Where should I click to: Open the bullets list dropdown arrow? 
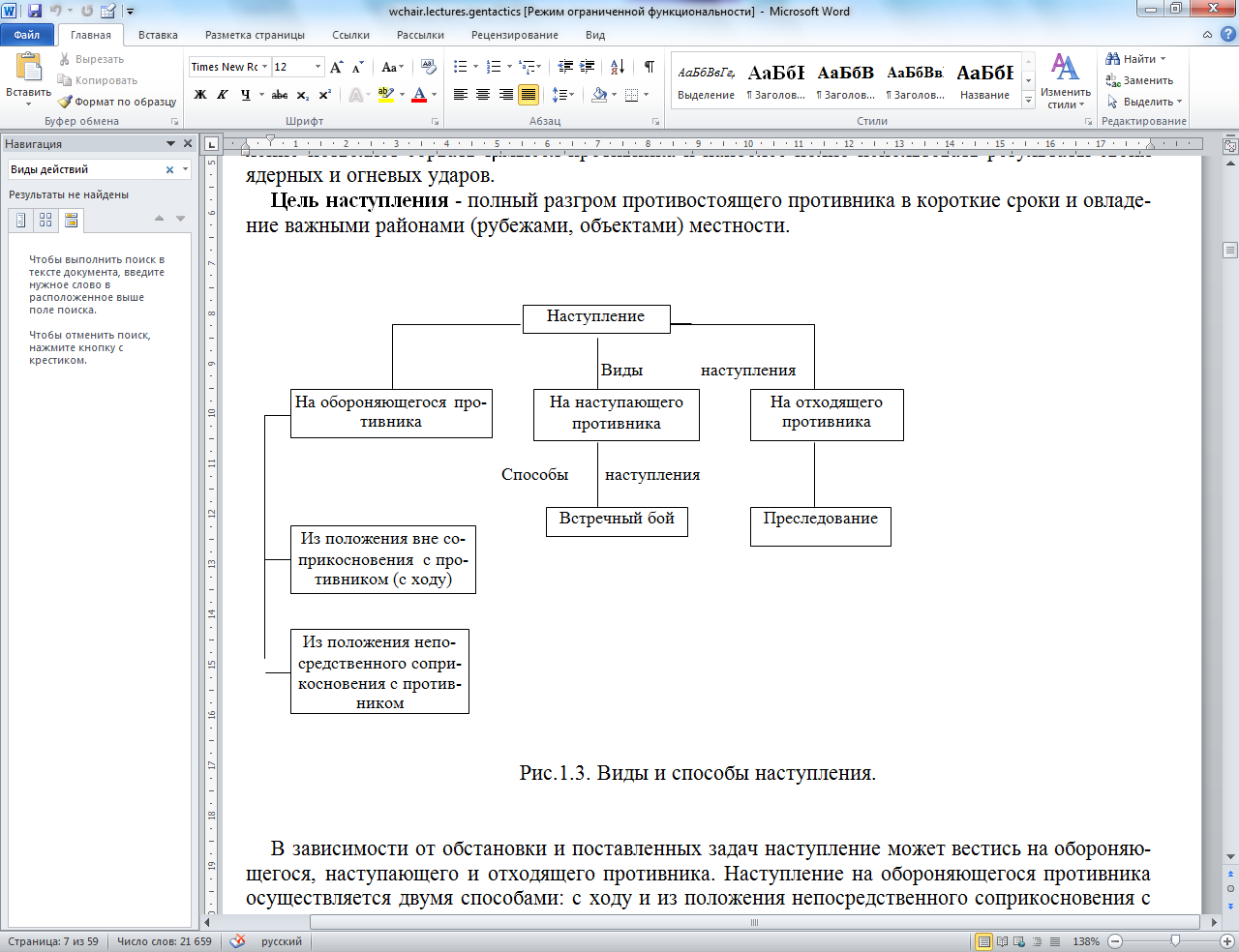[x=475, y=67]
